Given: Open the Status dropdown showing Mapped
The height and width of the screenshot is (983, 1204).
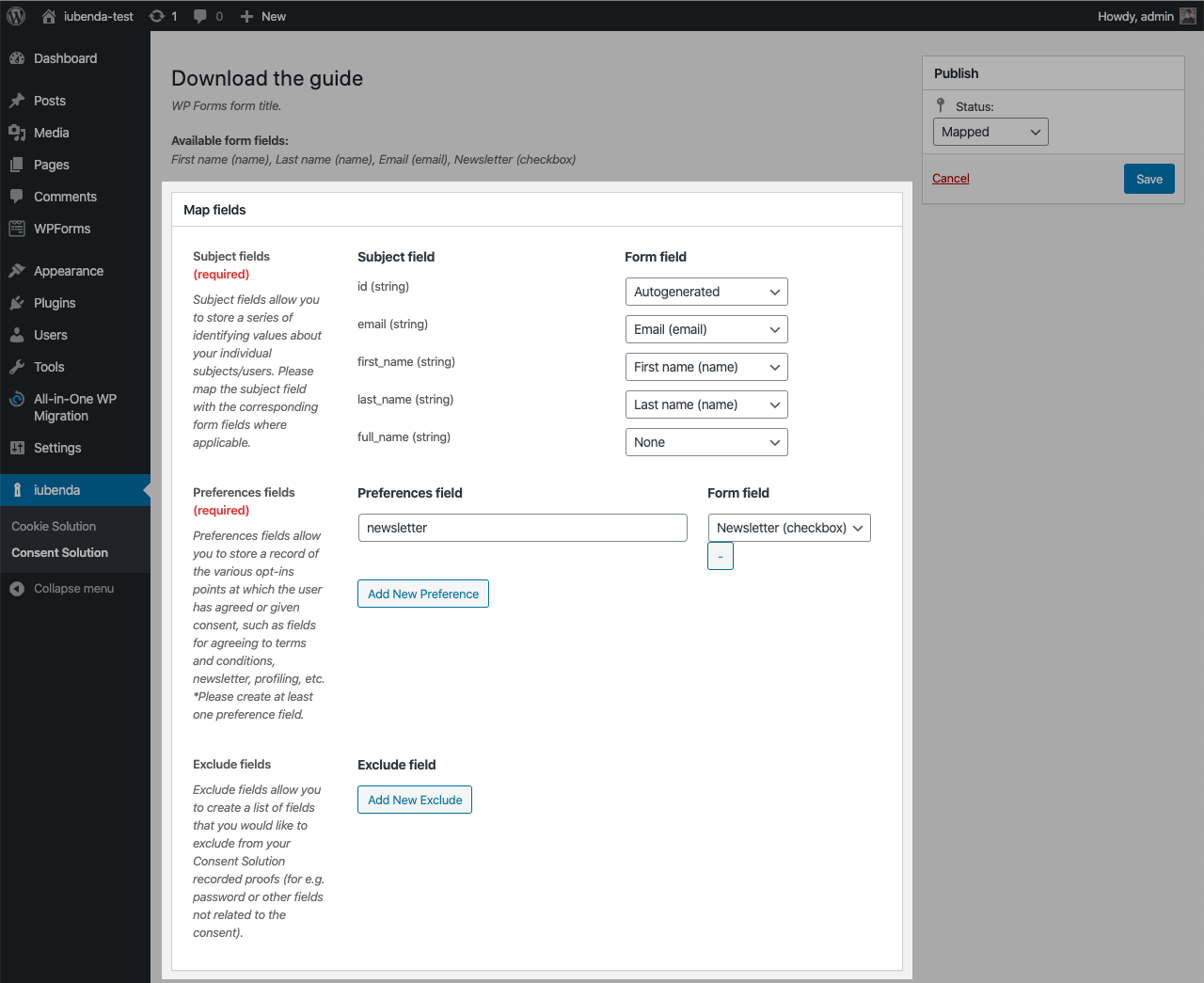Looking at the screenshot, I should (990, 132).
